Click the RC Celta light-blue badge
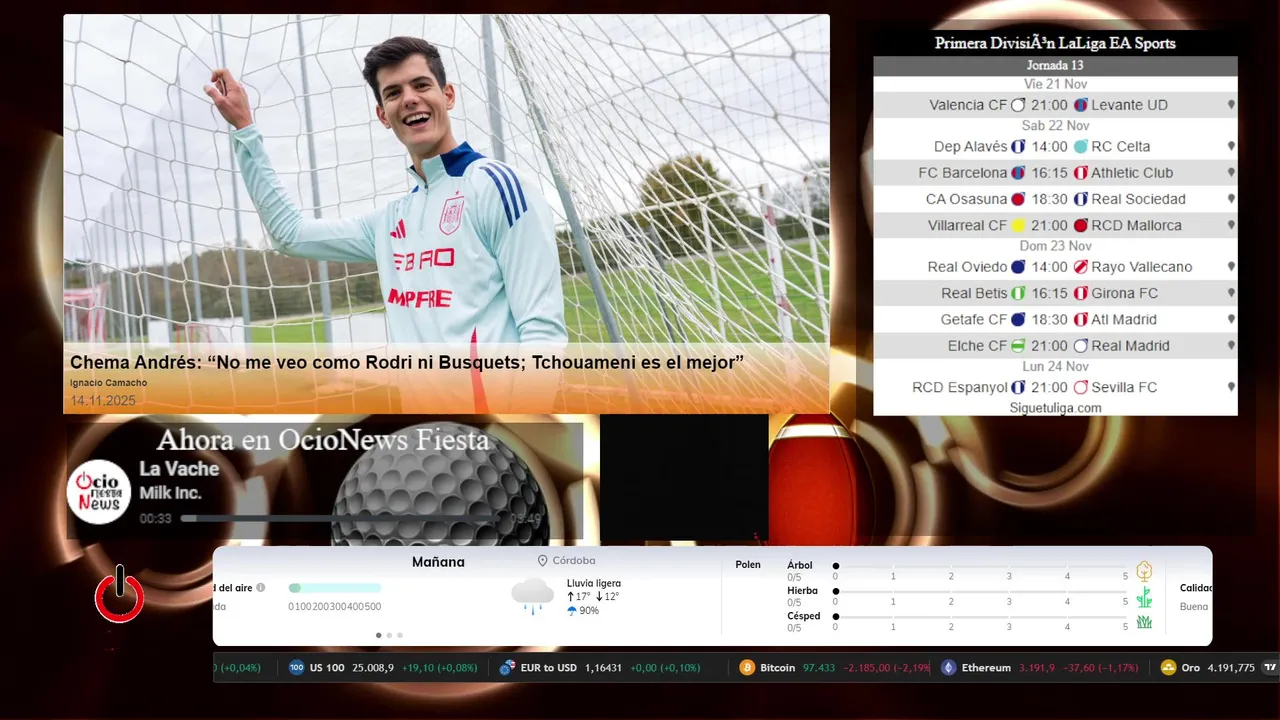 pos(1080,147)
